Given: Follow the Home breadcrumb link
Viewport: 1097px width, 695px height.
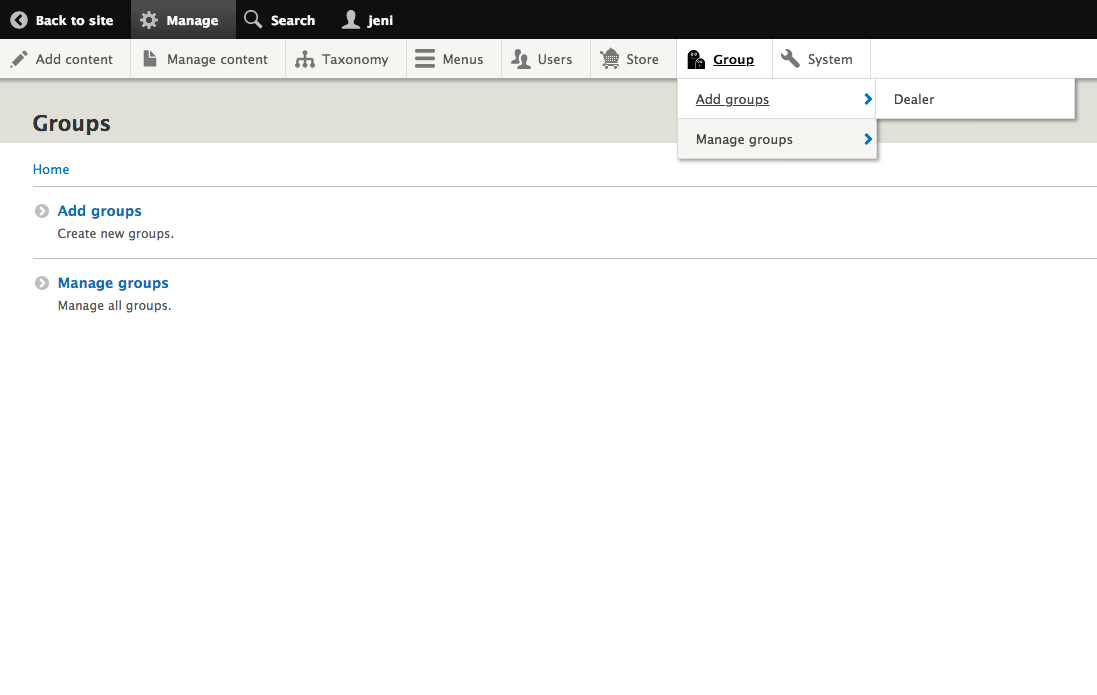Looking at the screenshot, I should pos(51,169).
